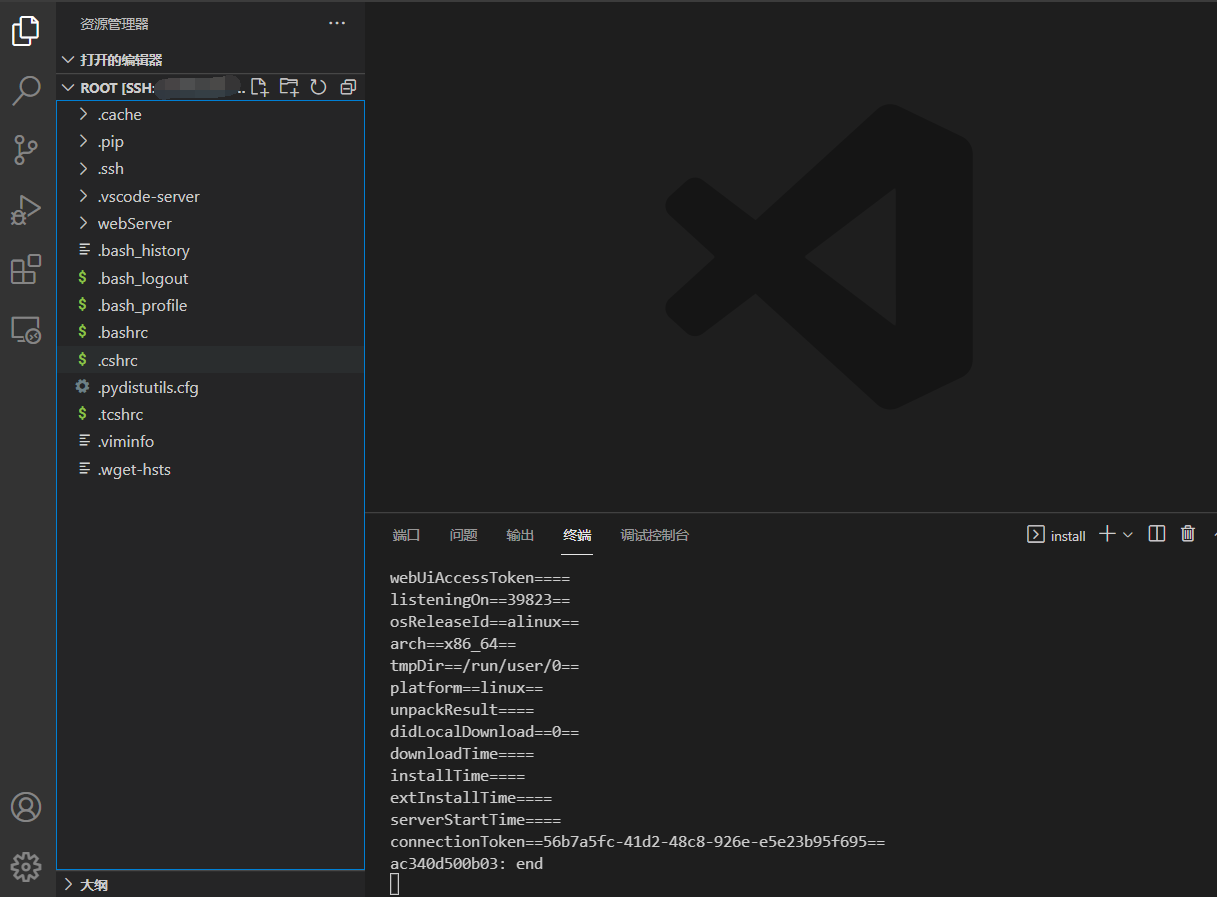
Task: Open the .bashrc file
Action: pos(211,333)
